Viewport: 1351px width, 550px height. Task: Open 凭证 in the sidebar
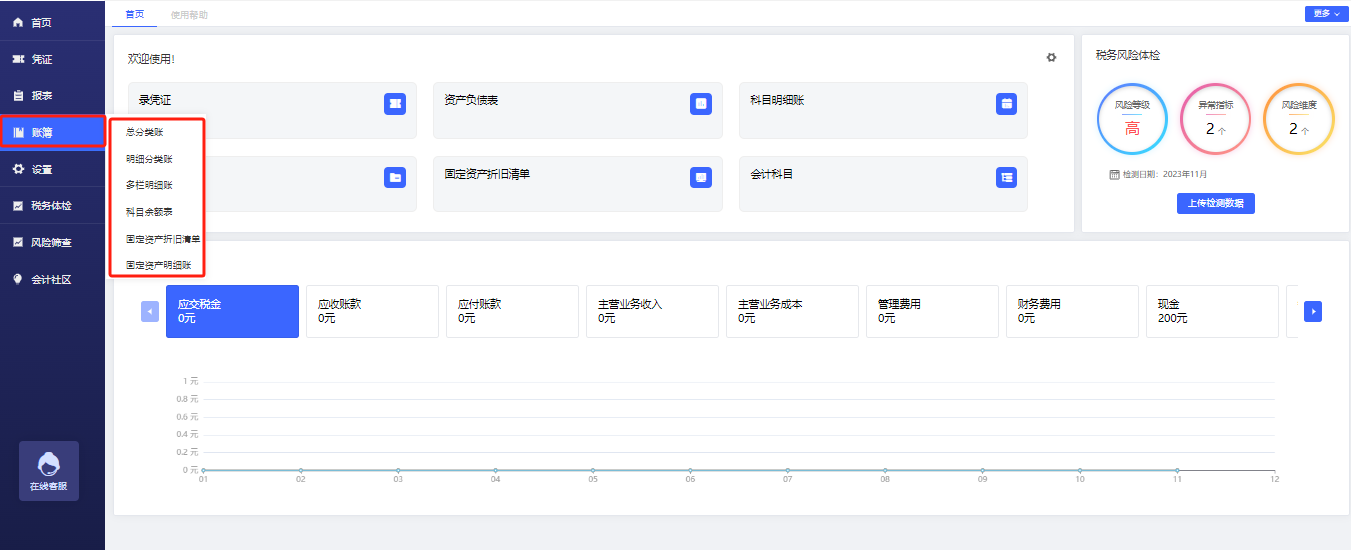point(52,59)
